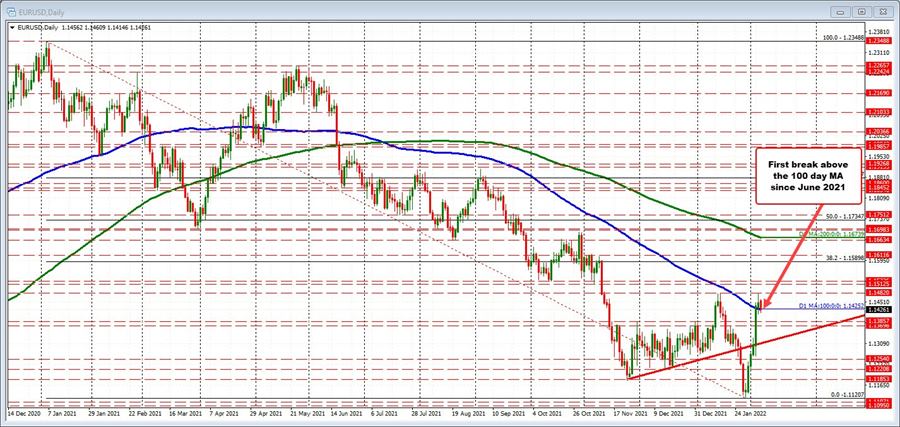The width and height of the screenshot is (900, 427).
Task: Click the 21 May 2021 date on time axis
Action: (307, 413)
